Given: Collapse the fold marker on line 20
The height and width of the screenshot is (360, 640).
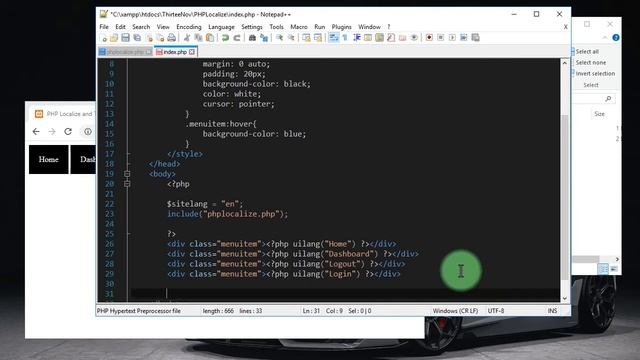Looking at the screenshot, I should (x=127, y=184).
